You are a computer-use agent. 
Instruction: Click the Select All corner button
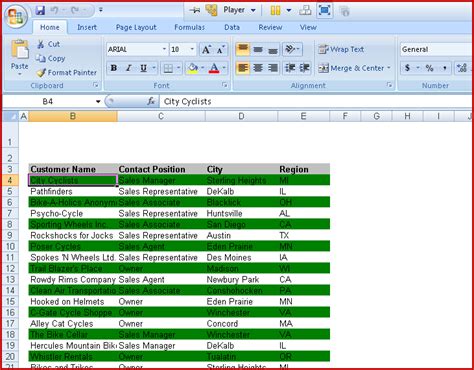[x=11, y=116]
